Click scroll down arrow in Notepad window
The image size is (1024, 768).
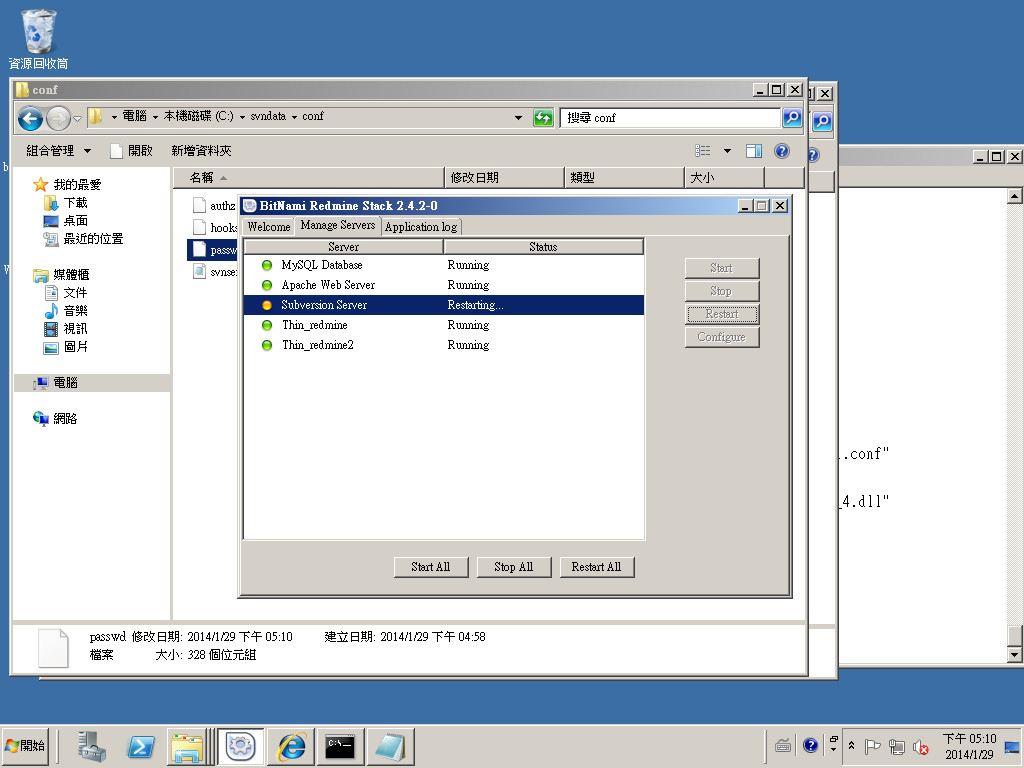tap(1014, 655)
